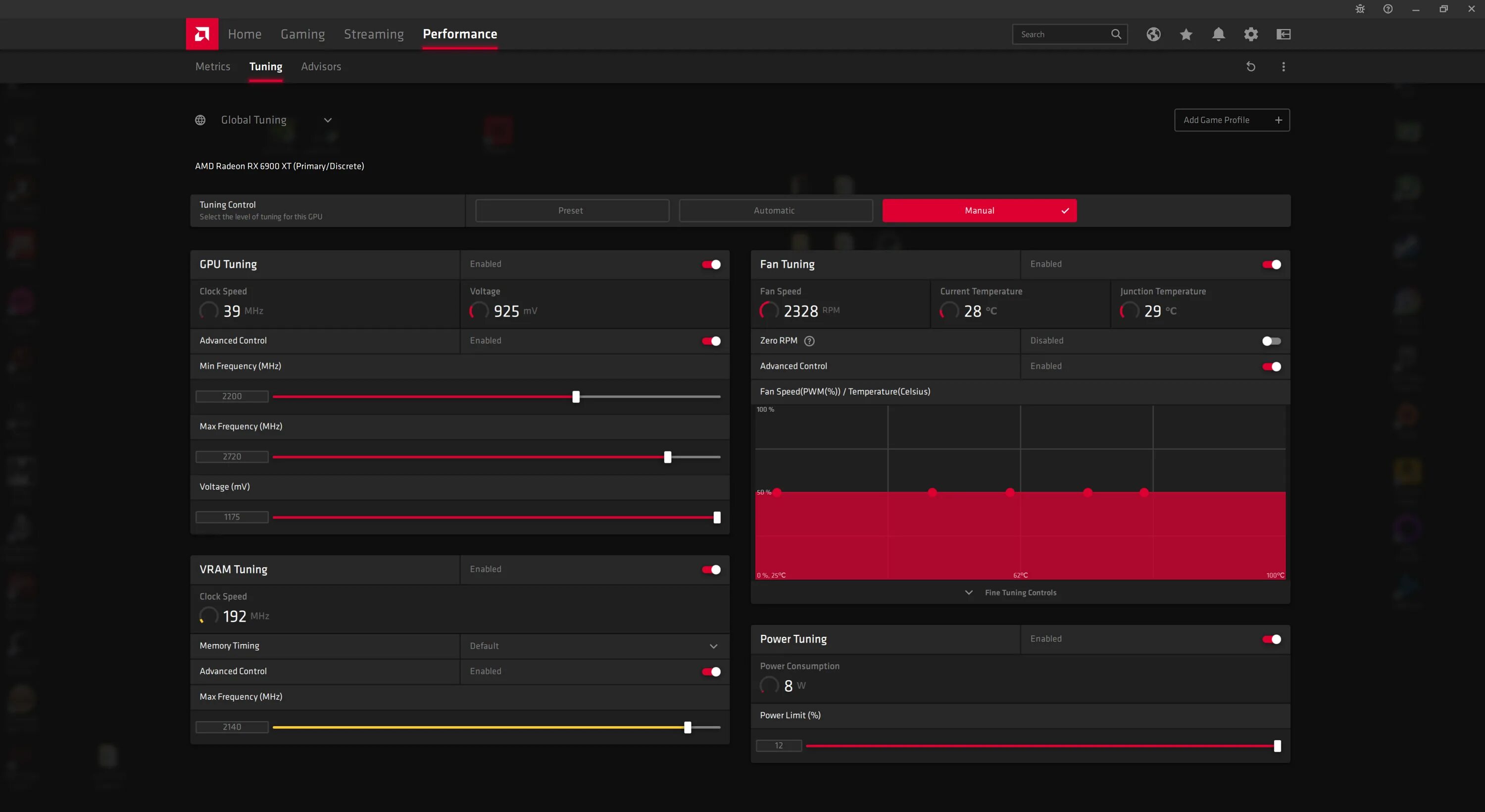
Task: Open the search bar icon
Action: (x=1116, y=34)
